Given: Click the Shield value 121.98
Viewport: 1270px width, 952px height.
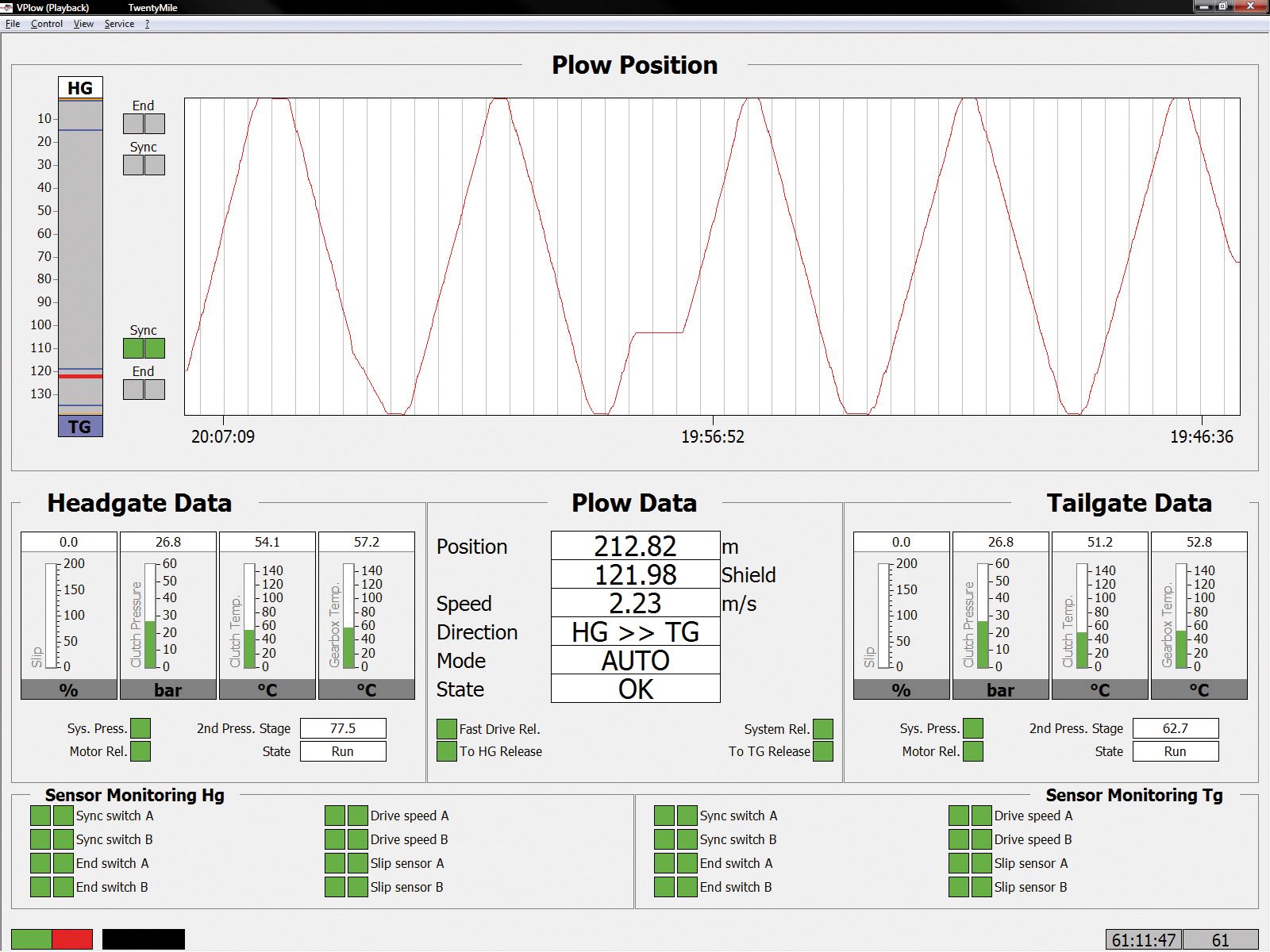Looking at the screenshot, I should (636, 574).
